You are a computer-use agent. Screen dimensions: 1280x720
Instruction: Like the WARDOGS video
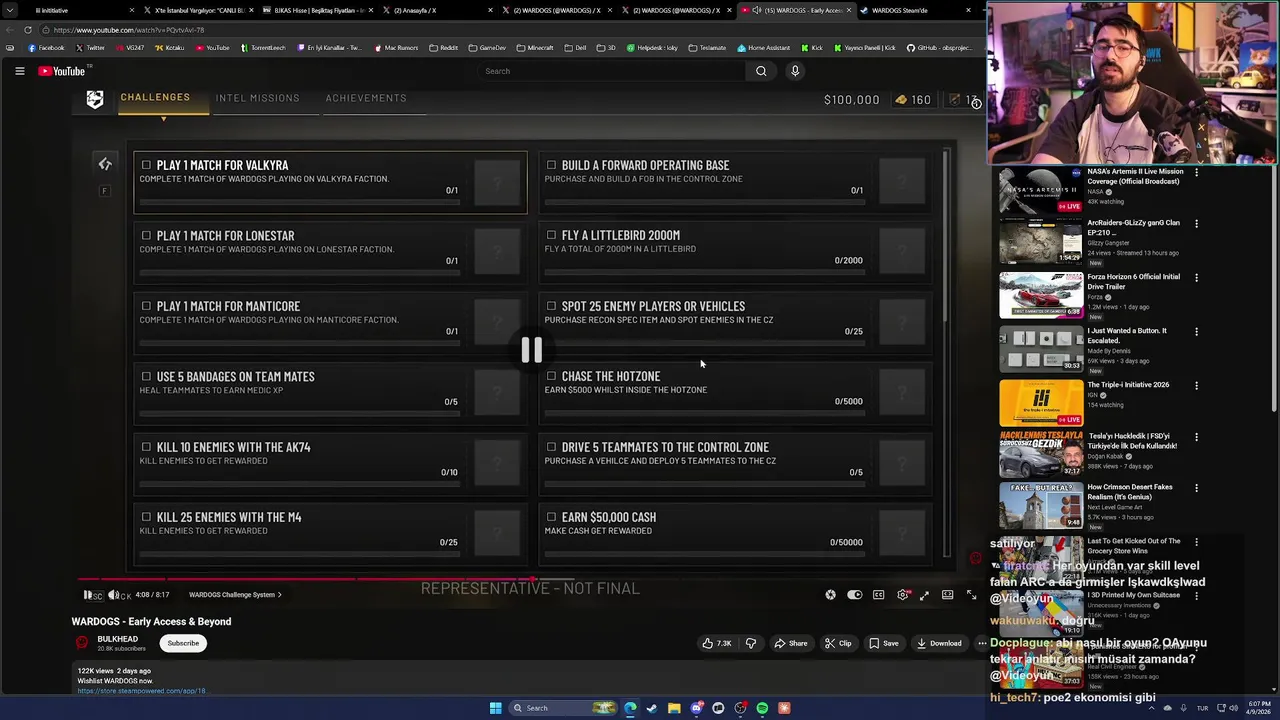coord(717,643)
